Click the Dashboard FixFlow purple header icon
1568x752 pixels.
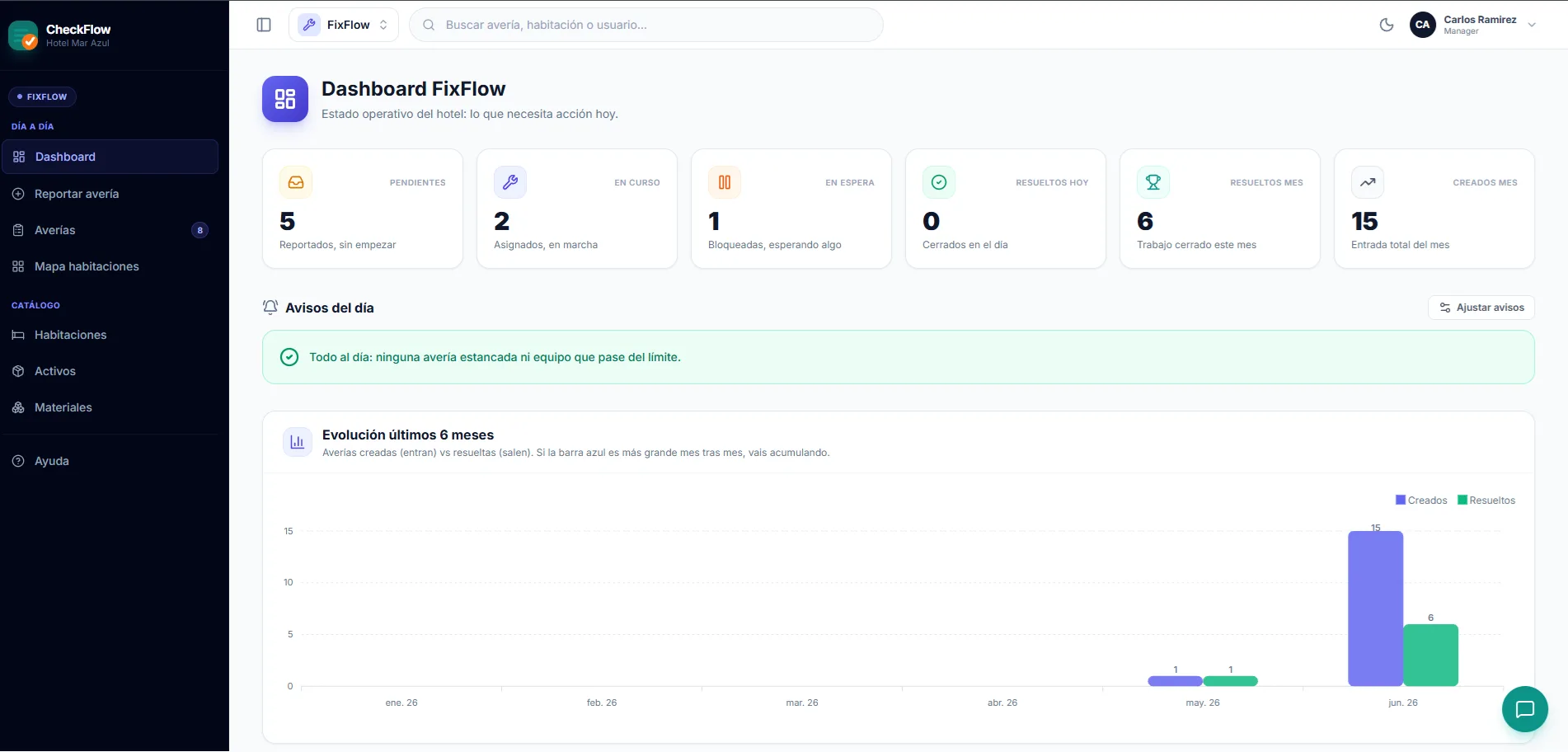pyautogui.click(x=285, y=99)
